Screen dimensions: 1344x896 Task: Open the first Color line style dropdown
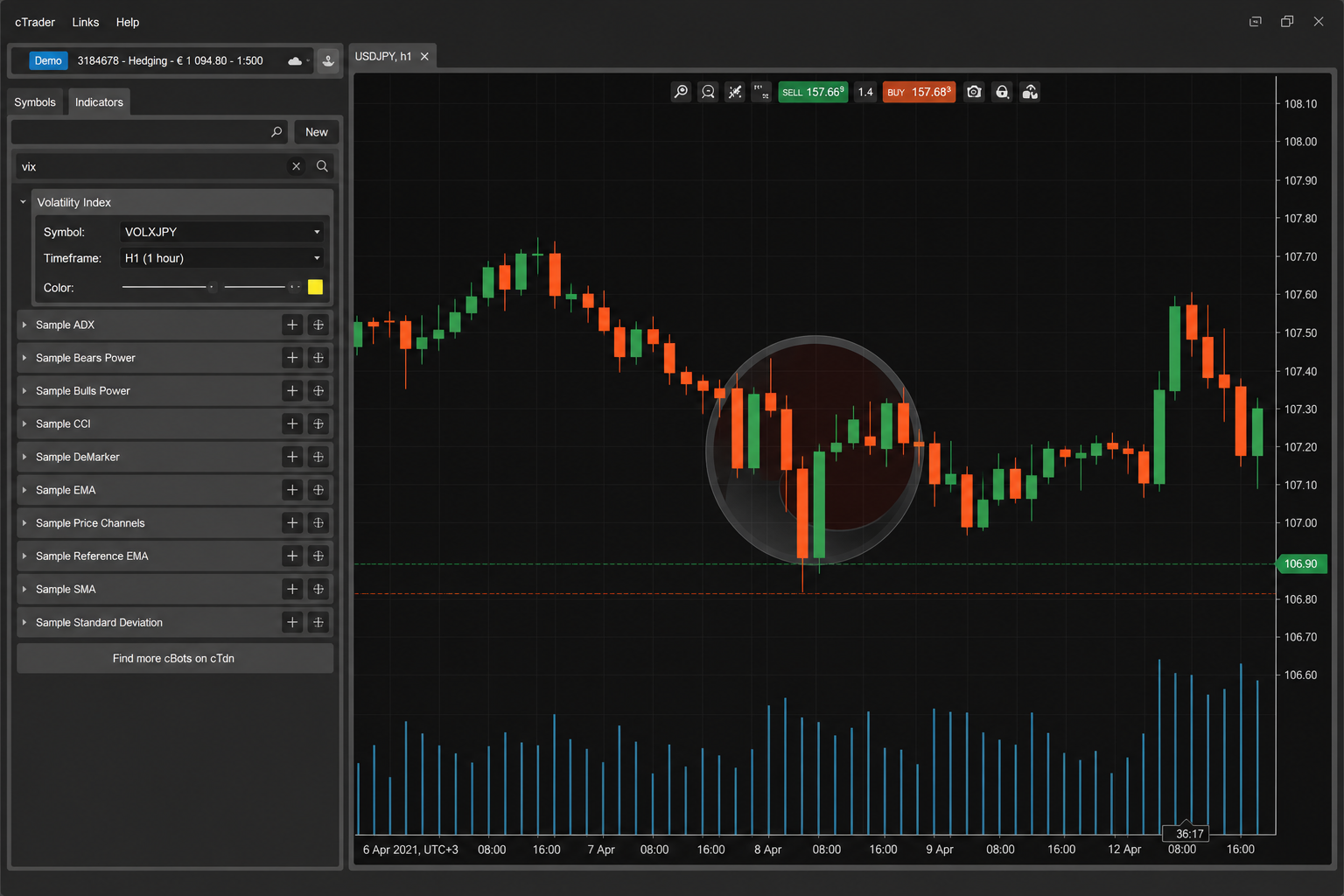[x=169, y=287]
